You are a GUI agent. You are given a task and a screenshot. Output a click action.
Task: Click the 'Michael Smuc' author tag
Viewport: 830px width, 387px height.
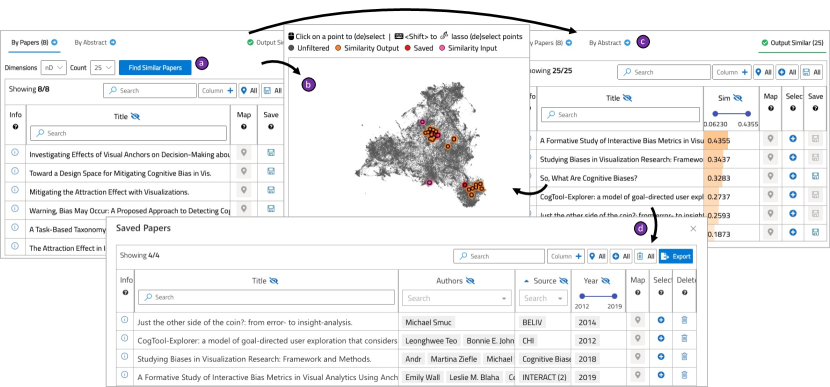coord(429,322)
